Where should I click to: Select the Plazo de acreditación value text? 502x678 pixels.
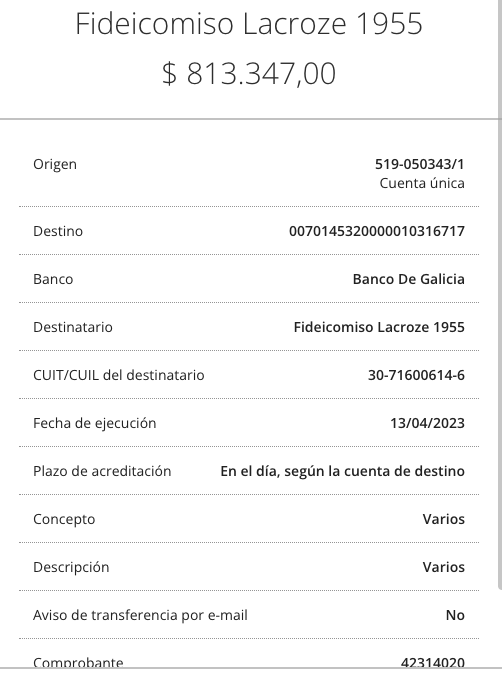click(x=342, y=471)
